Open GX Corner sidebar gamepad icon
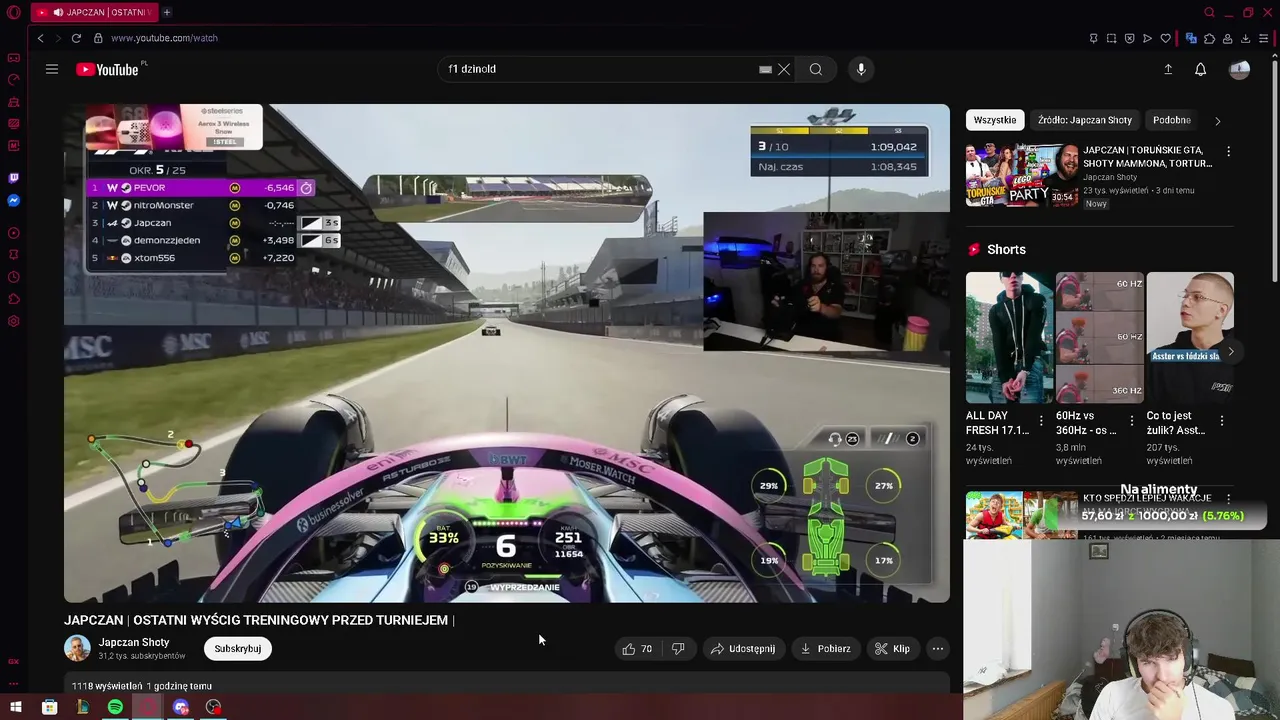This screenshot has height=720, width=1280. (14, 58)
